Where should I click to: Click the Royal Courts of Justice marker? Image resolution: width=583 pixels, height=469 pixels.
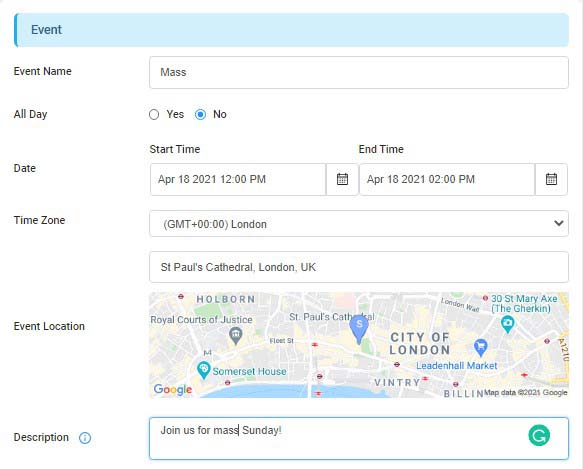point(236,335)
